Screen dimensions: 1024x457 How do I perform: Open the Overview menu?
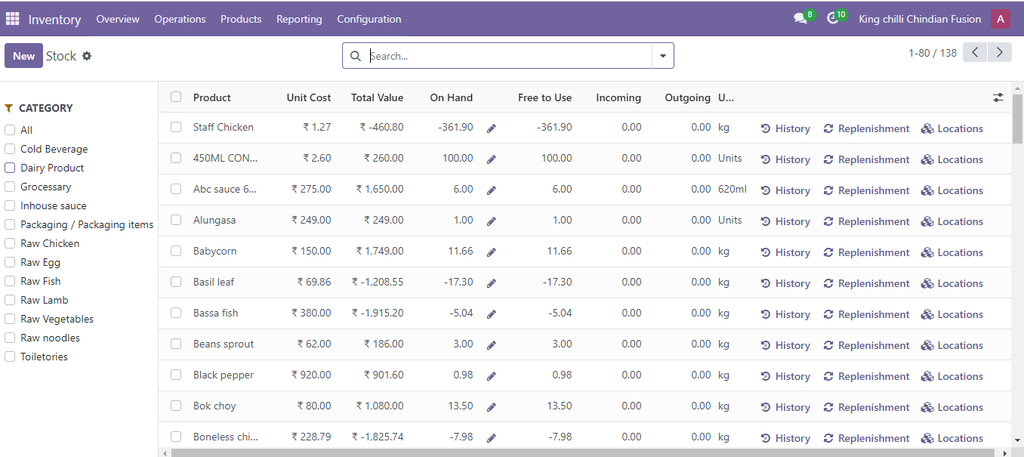[118, 19]
